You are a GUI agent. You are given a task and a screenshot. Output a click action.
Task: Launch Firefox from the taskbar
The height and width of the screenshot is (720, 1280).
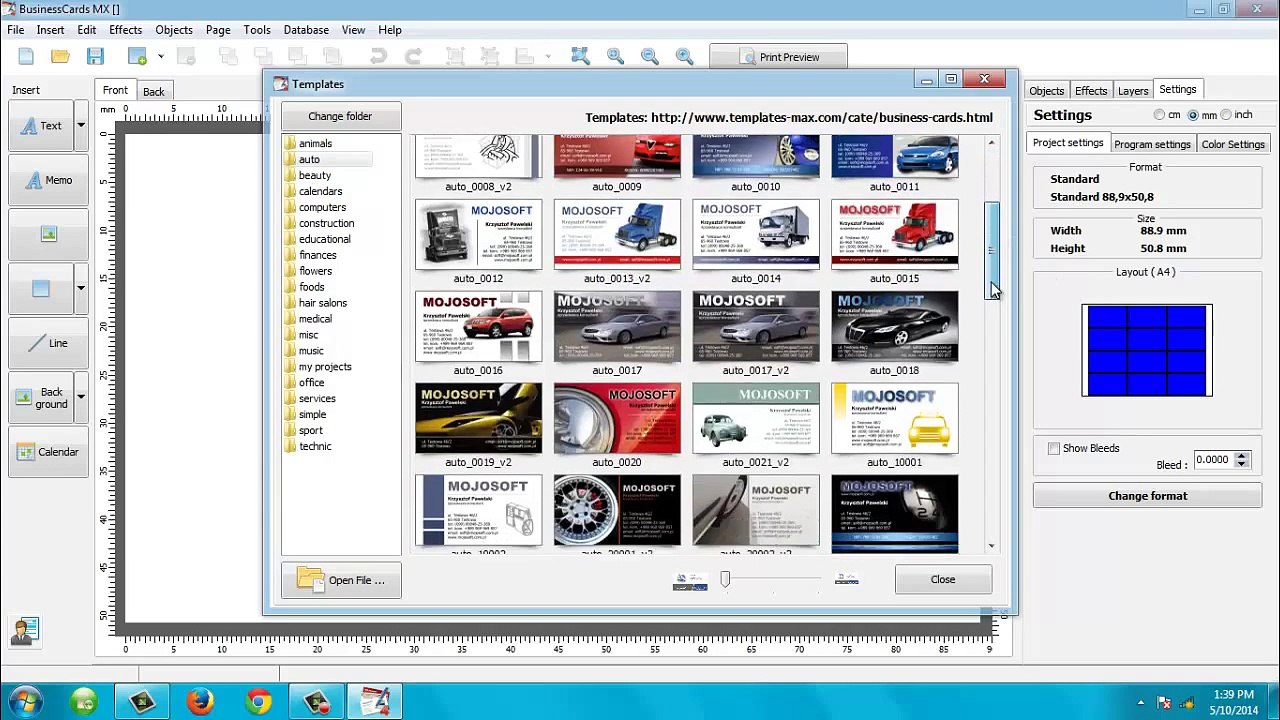click(200, 701)
